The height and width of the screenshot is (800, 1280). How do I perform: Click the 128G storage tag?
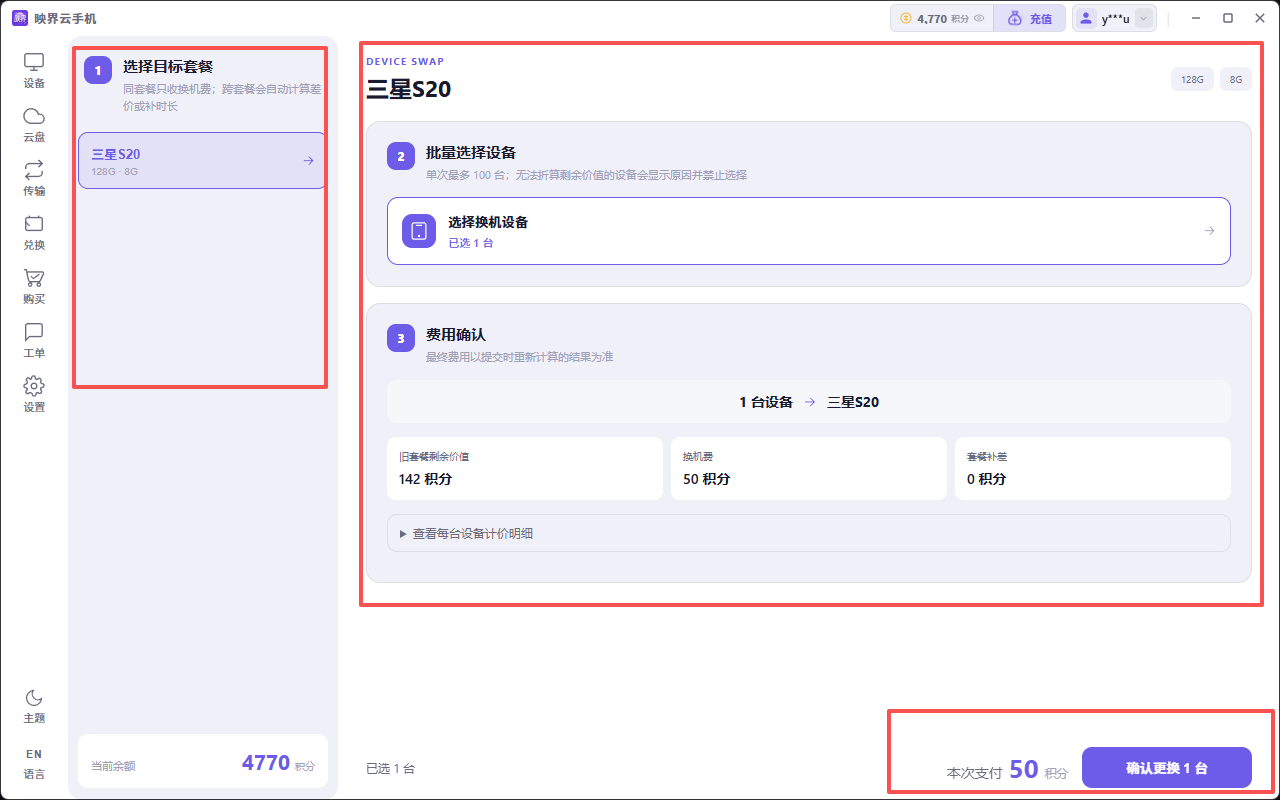[1192, 79]
